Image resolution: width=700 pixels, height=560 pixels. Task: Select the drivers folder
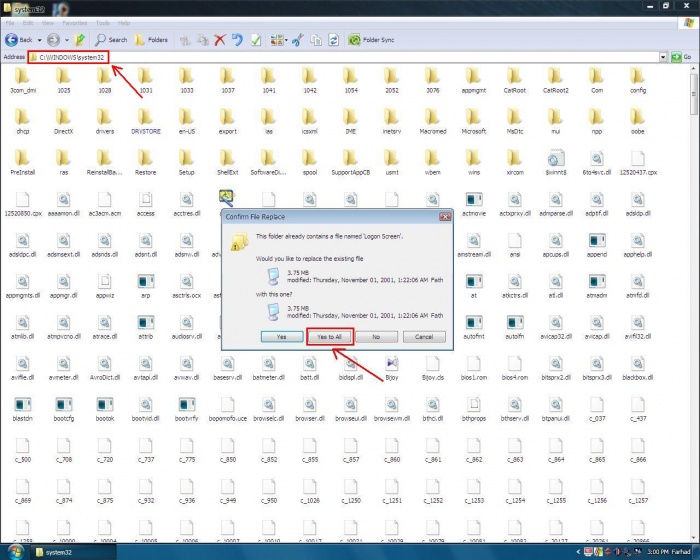(x=104, y=121)
